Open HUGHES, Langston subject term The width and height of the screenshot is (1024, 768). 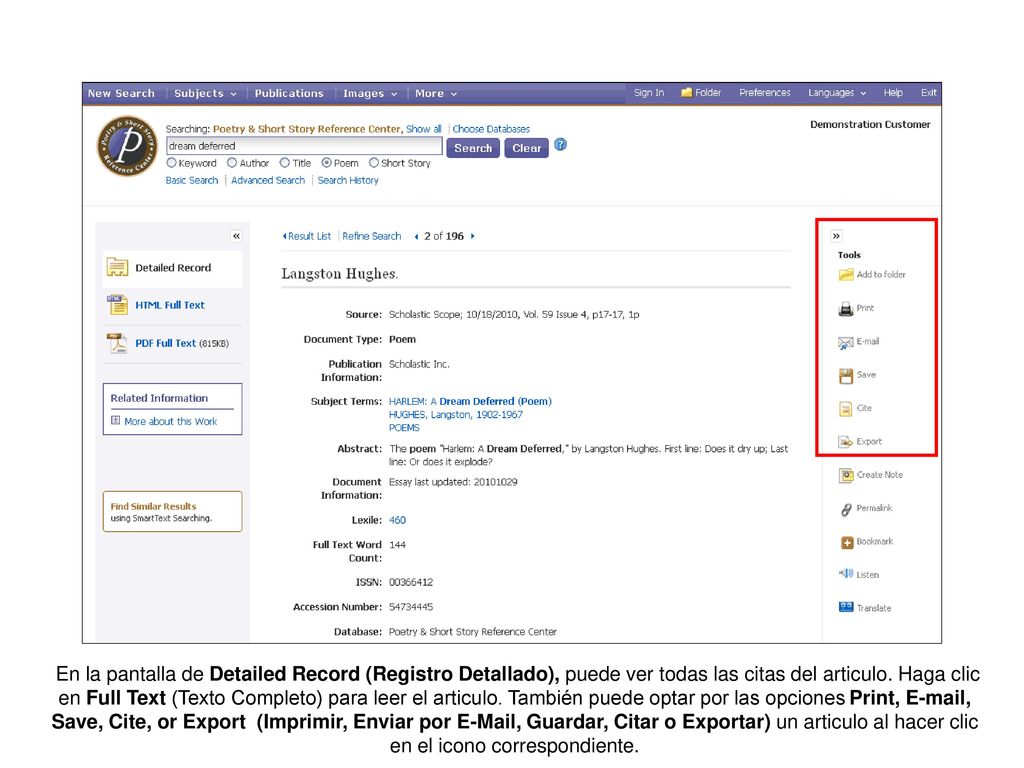click(456, 415)
